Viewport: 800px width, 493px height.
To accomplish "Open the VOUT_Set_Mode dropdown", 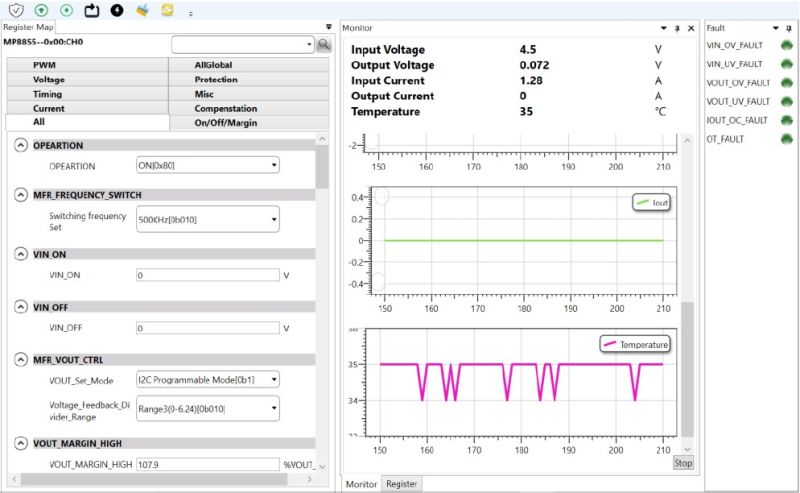I will 208,380.
